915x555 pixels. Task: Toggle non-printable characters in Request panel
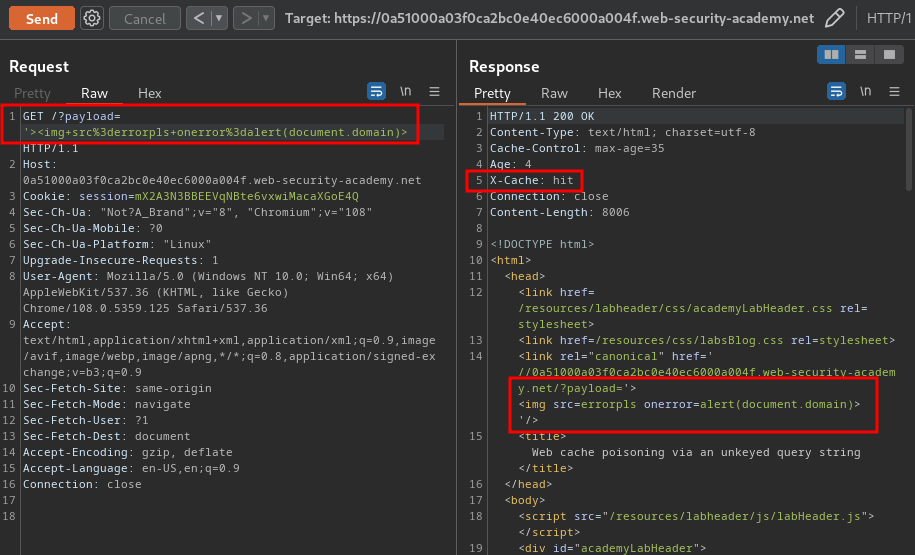[406, 92]
